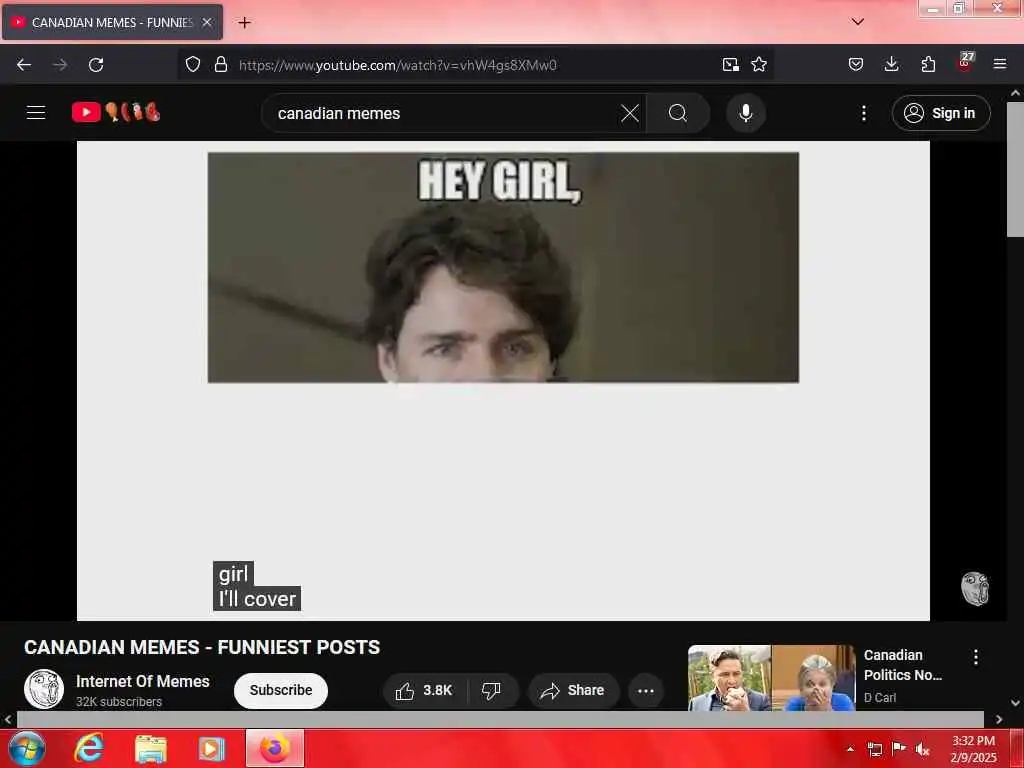Search with your voice microphone

(745, 113)
